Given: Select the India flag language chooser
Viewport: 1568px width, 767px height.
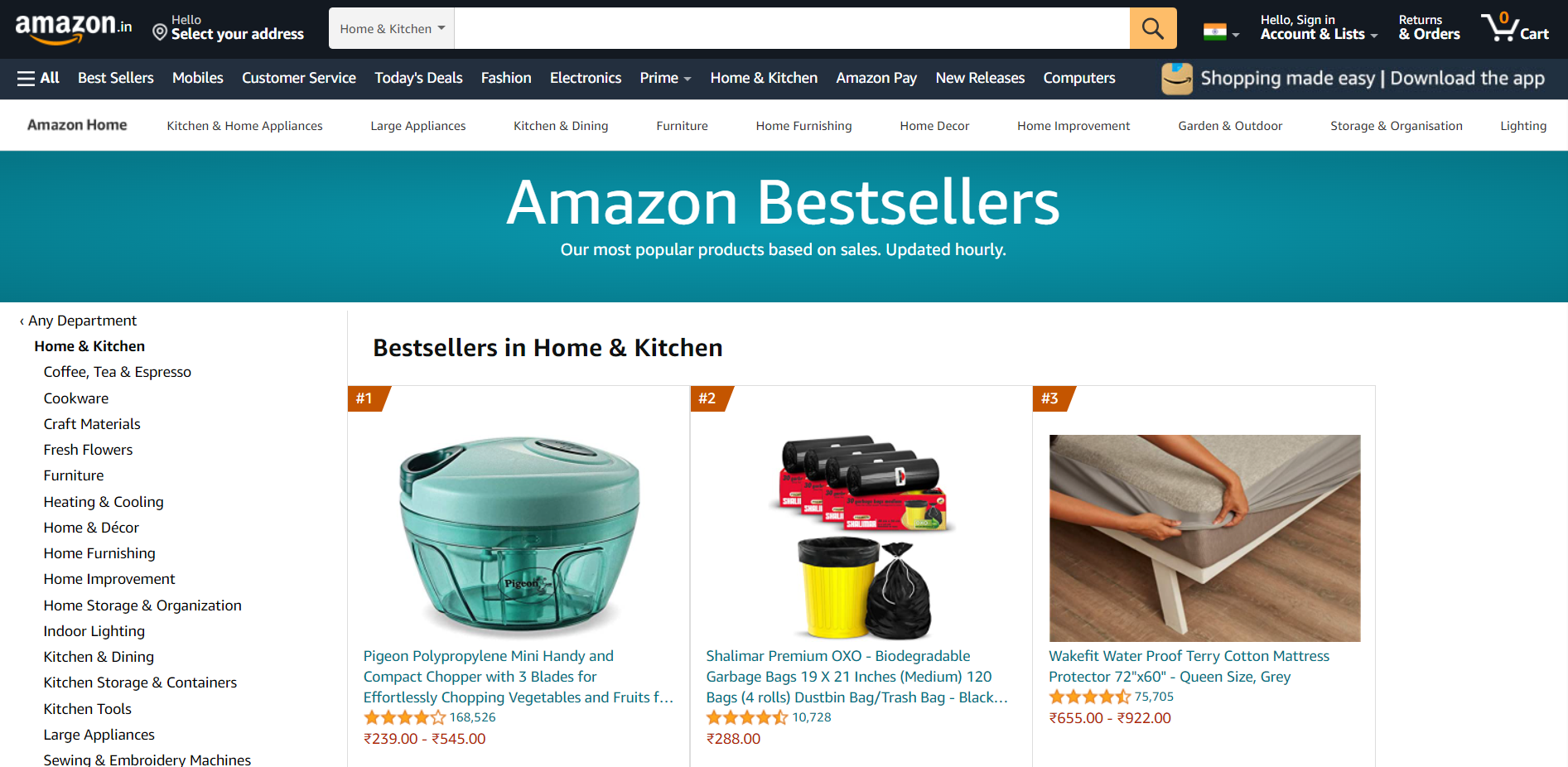Looking at the screenshot, I should click(x=1221, y=33).
